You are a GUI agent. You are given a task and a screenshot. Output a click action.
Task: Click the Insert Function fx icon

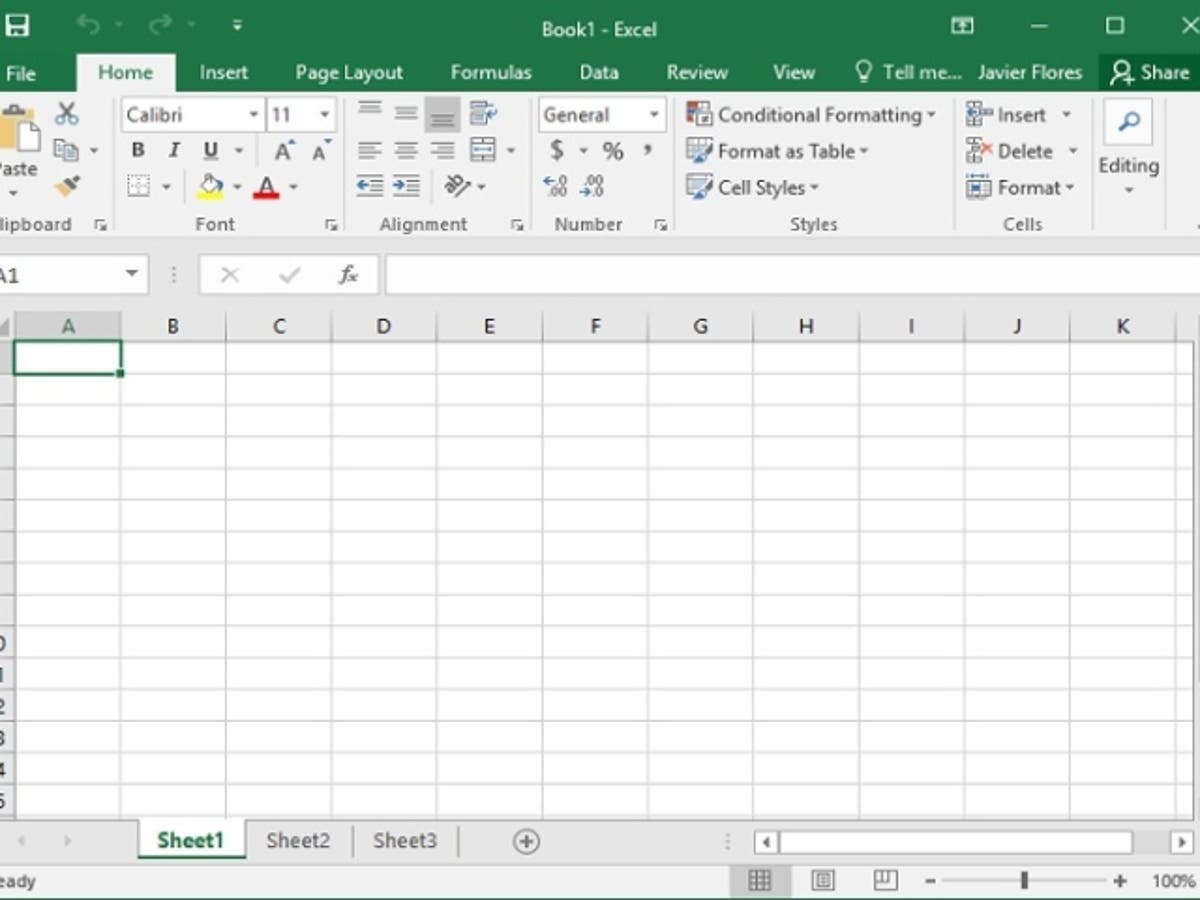pos(348,275)
